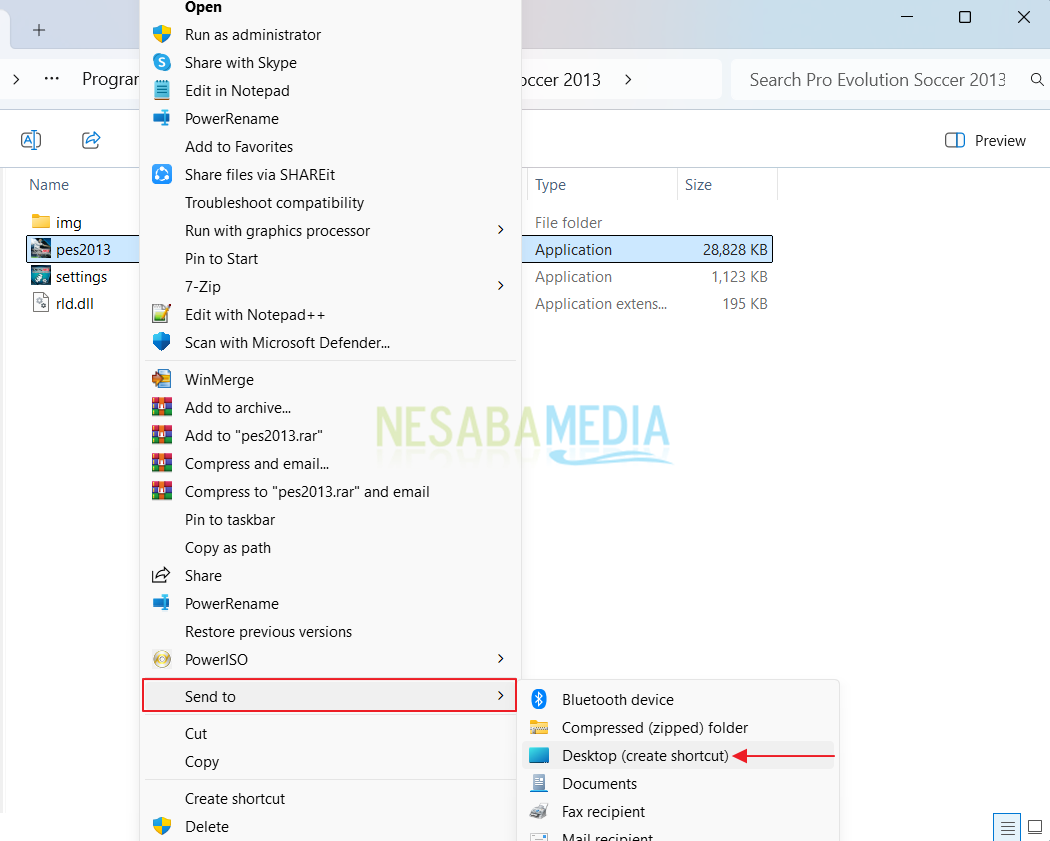Choose Compress and email...
Screen dimensions: 1050x841
(x=257, y=463)
